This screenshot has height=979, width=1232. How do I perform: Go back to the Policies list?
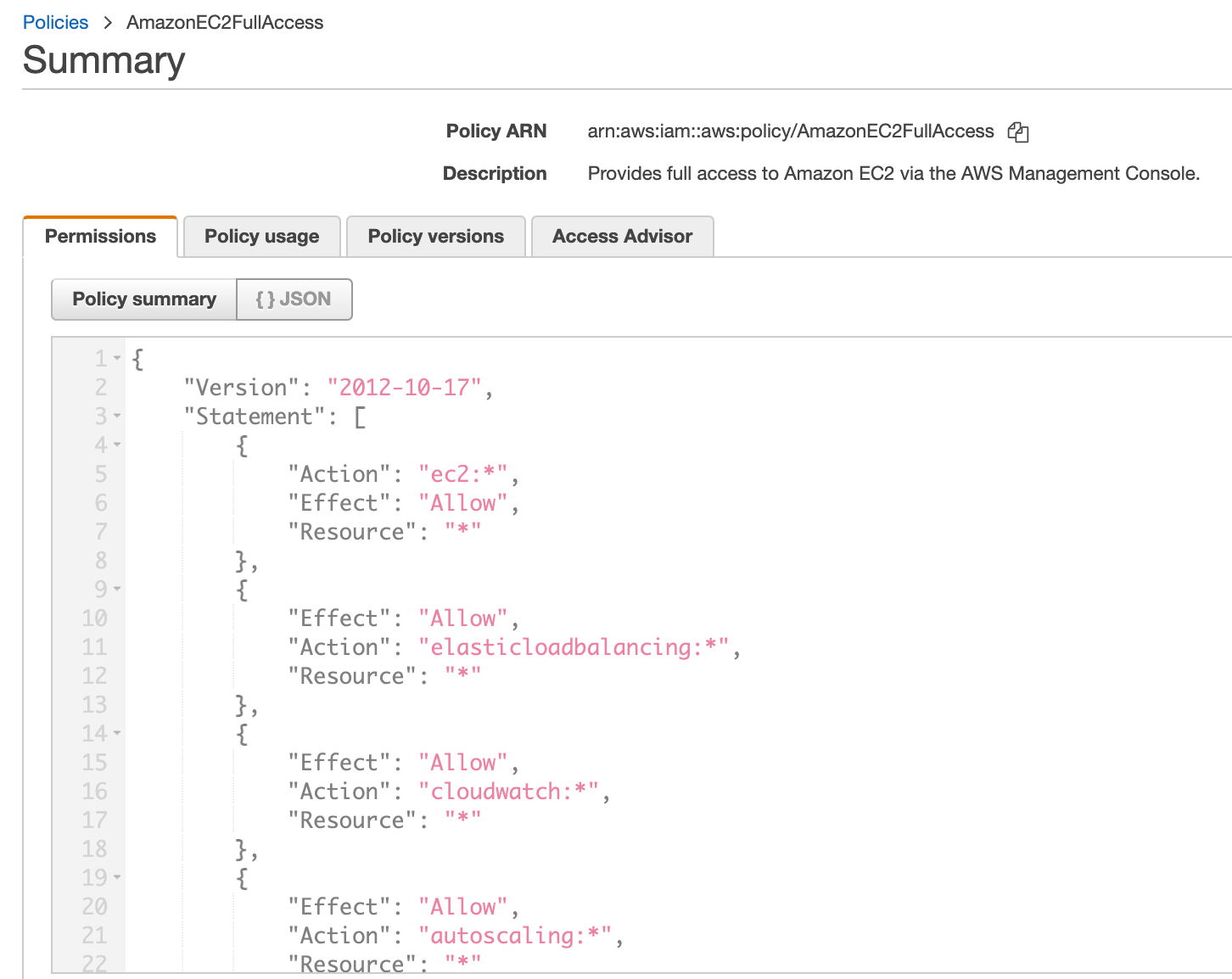coord(55,22)
